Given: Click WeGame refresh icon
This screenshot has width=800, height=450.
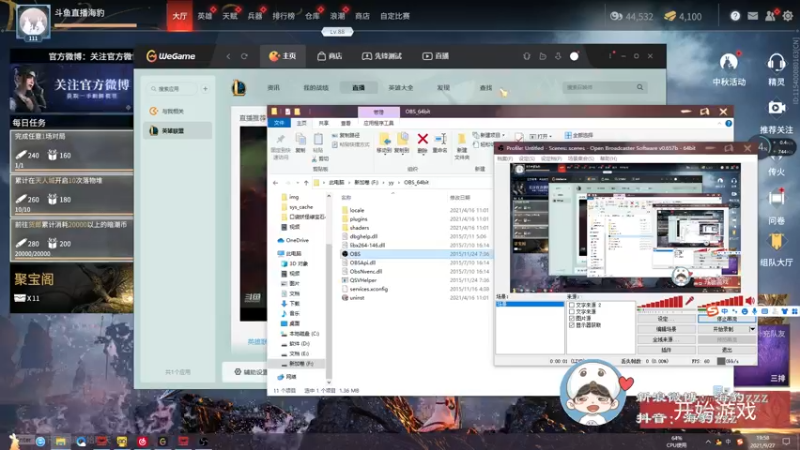Looking at the screenshot, I should click(x=244, y=56).
